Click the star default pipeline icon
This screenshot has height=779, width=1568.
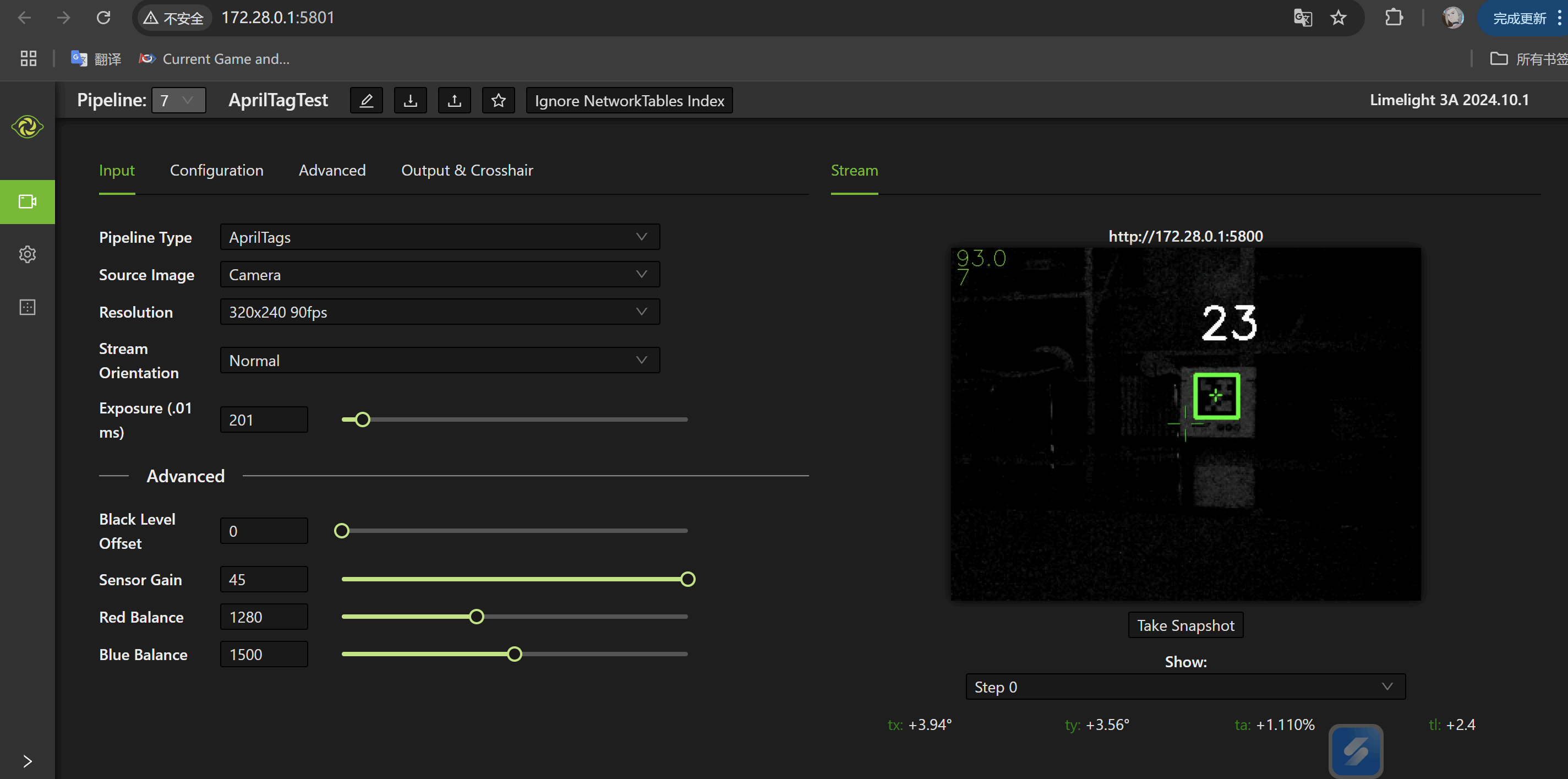click(499, 101)
